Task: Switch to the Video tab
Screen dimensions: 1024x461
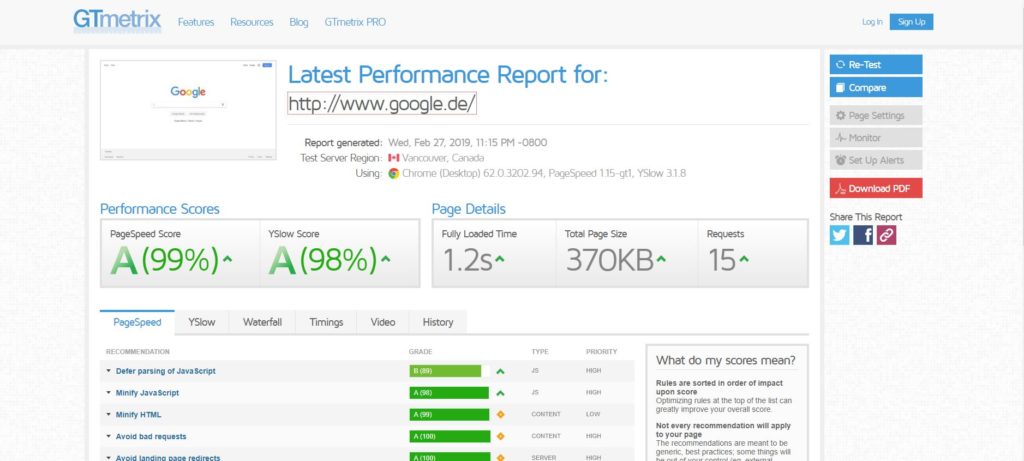Action: click(x=383, y=322)
